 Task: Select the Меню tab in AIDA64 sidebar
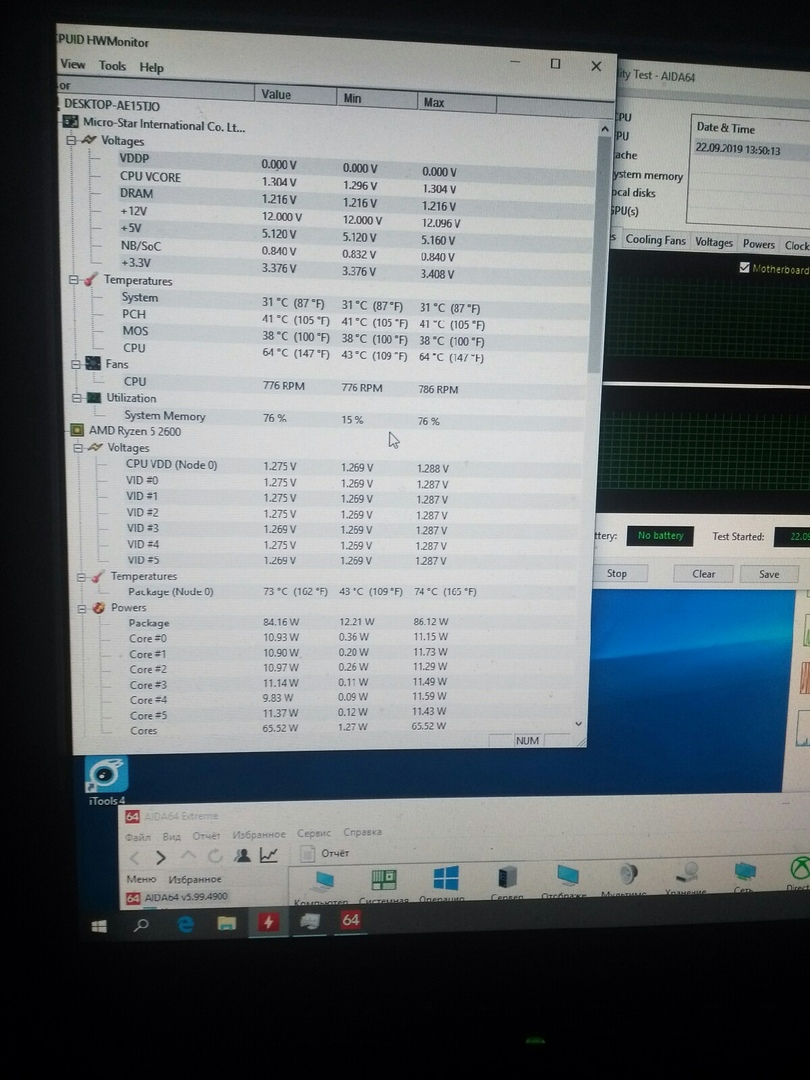pos(141,879)
